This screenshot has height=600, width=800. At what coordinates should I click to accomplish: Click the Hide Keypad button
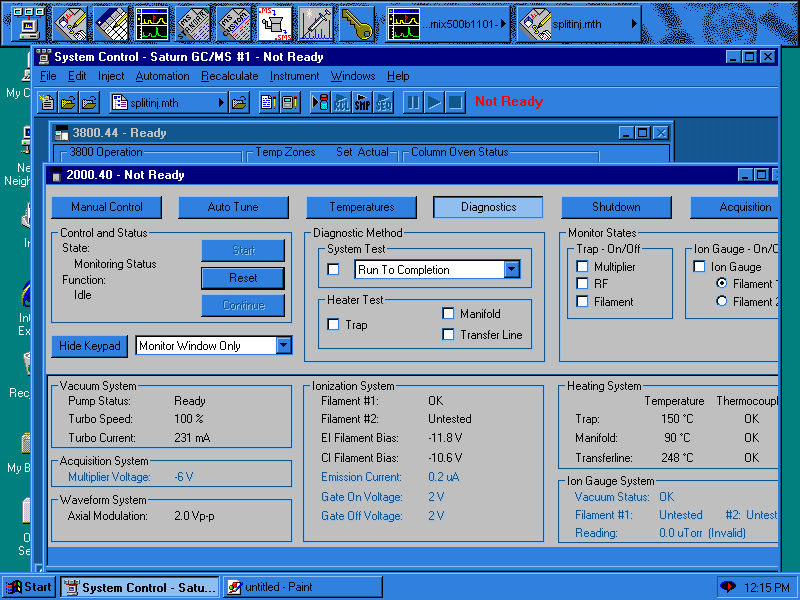coord(89,346)
